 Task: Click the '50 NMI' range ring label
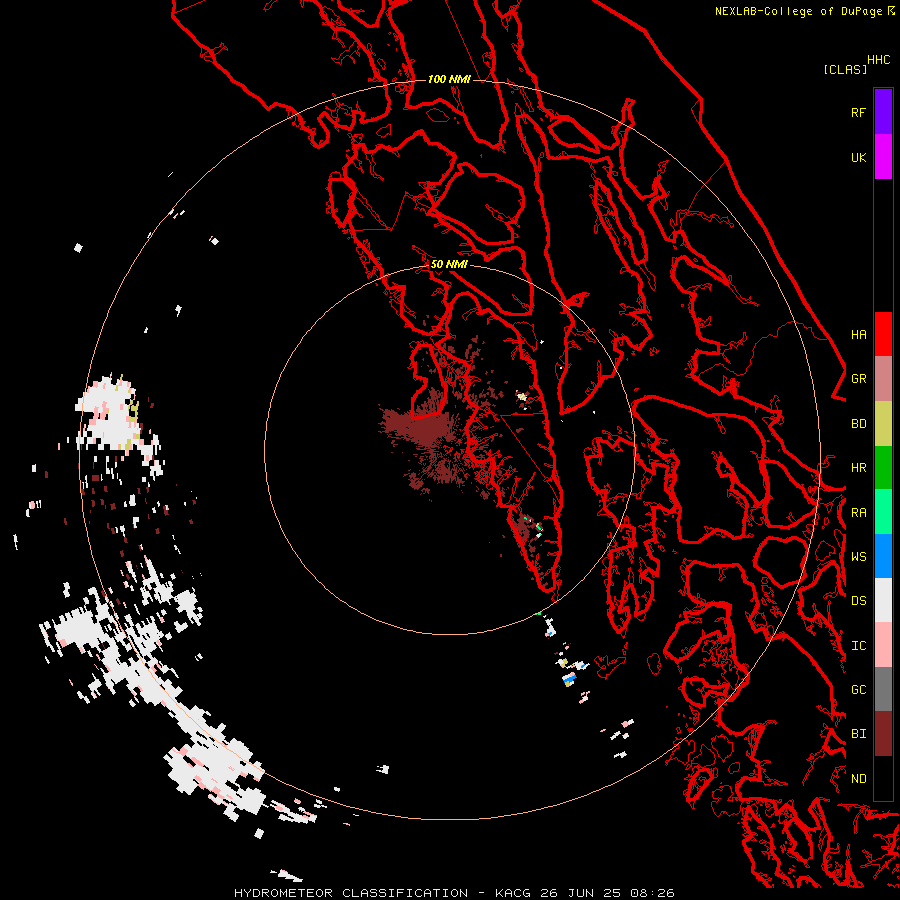(x=449, y=264)
